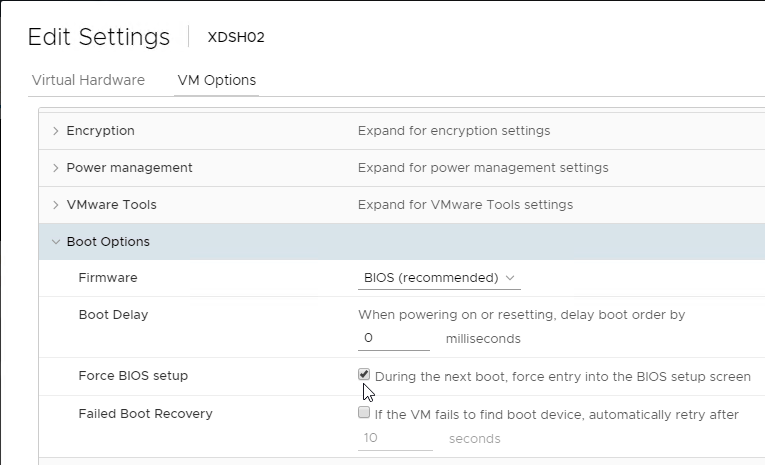
Task: Expand the VMware Tools section chevron
Action: pos(56,205)
